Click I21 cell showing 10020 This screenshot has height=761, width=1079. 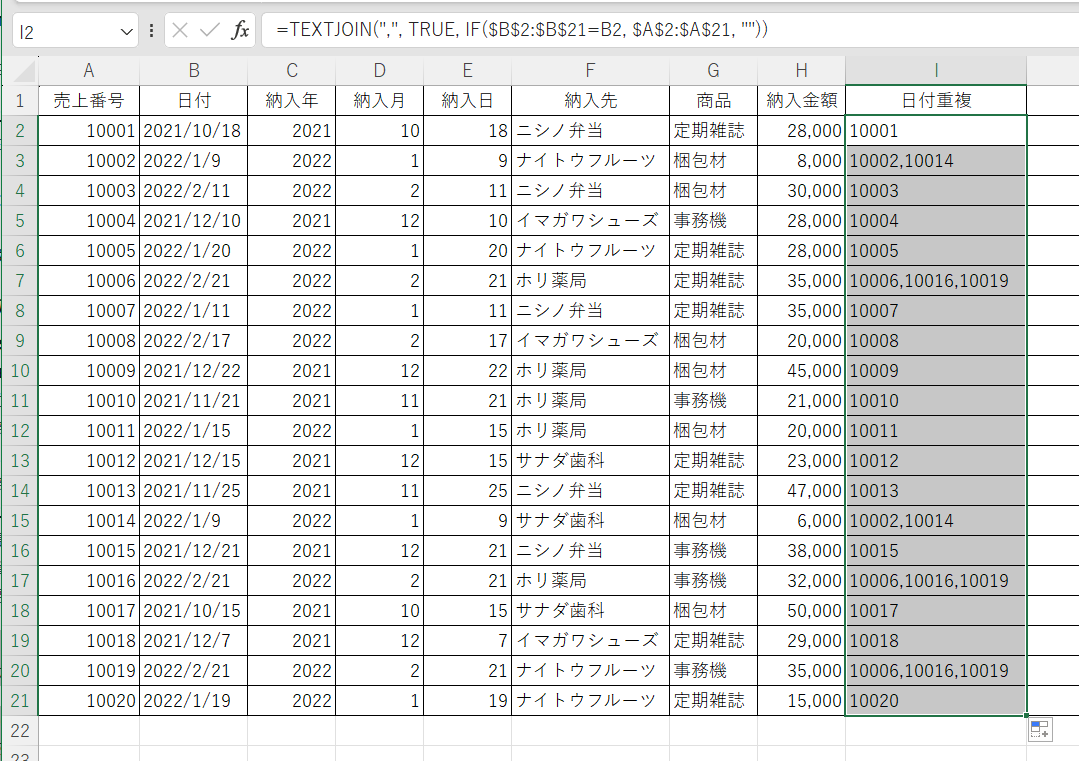[x=936, y=700]
